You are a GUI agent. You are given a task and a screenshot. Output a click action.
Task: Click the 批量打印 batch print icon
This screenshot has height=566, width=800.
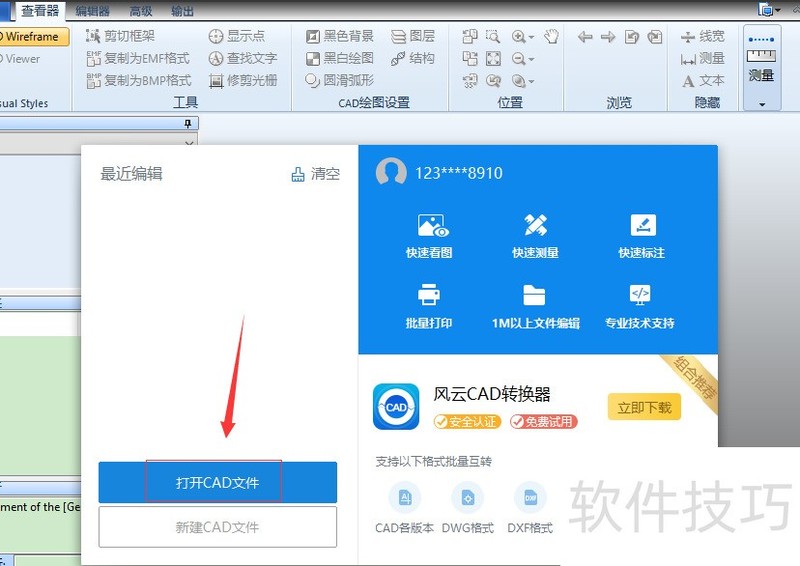pyautogui.click(x=429, y=296)
